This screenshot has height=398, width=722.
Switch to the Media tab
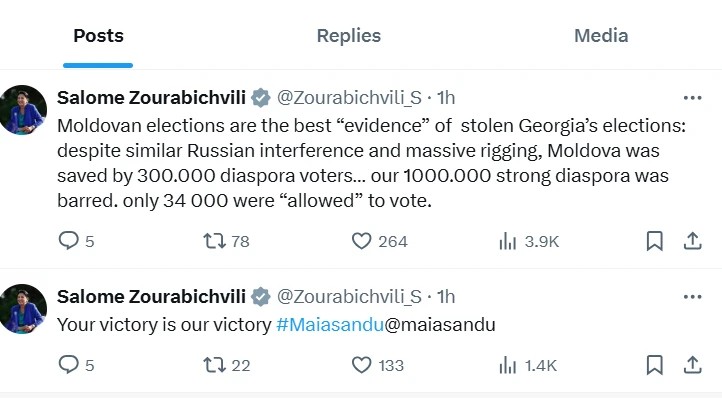(601, 35)
